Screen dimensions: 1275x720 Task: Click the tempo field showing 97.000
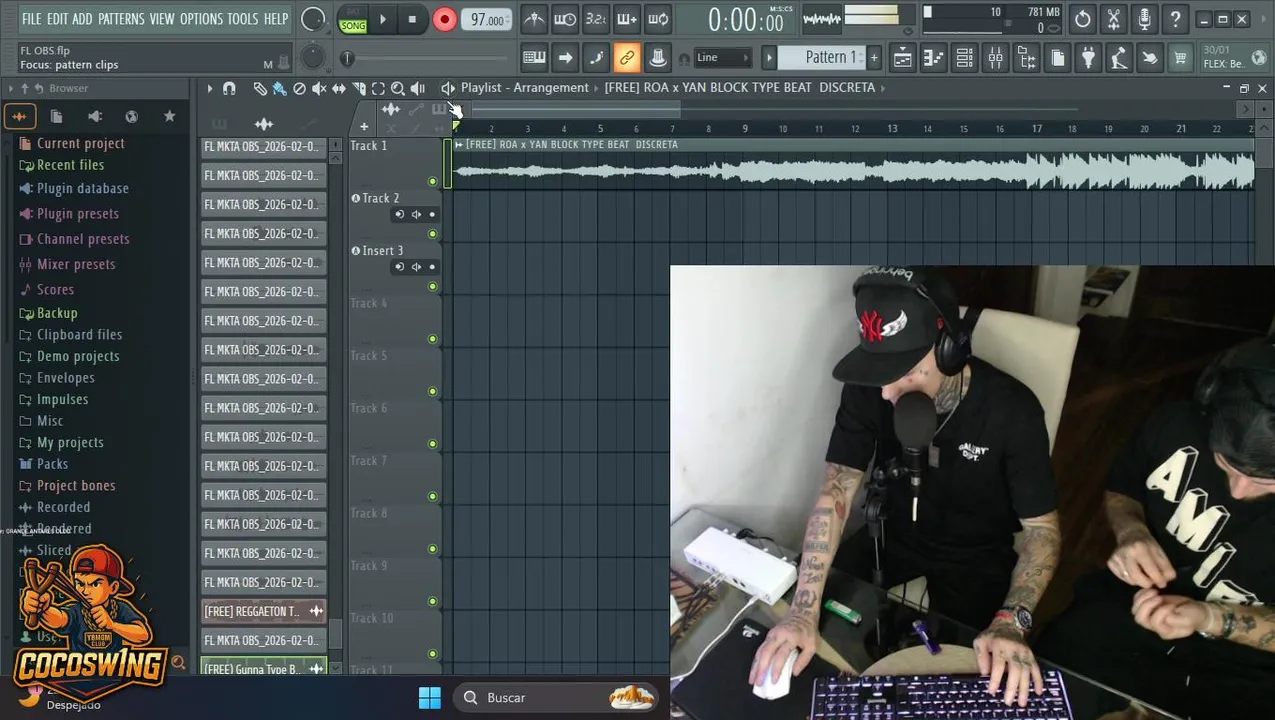tap(487, 19)
